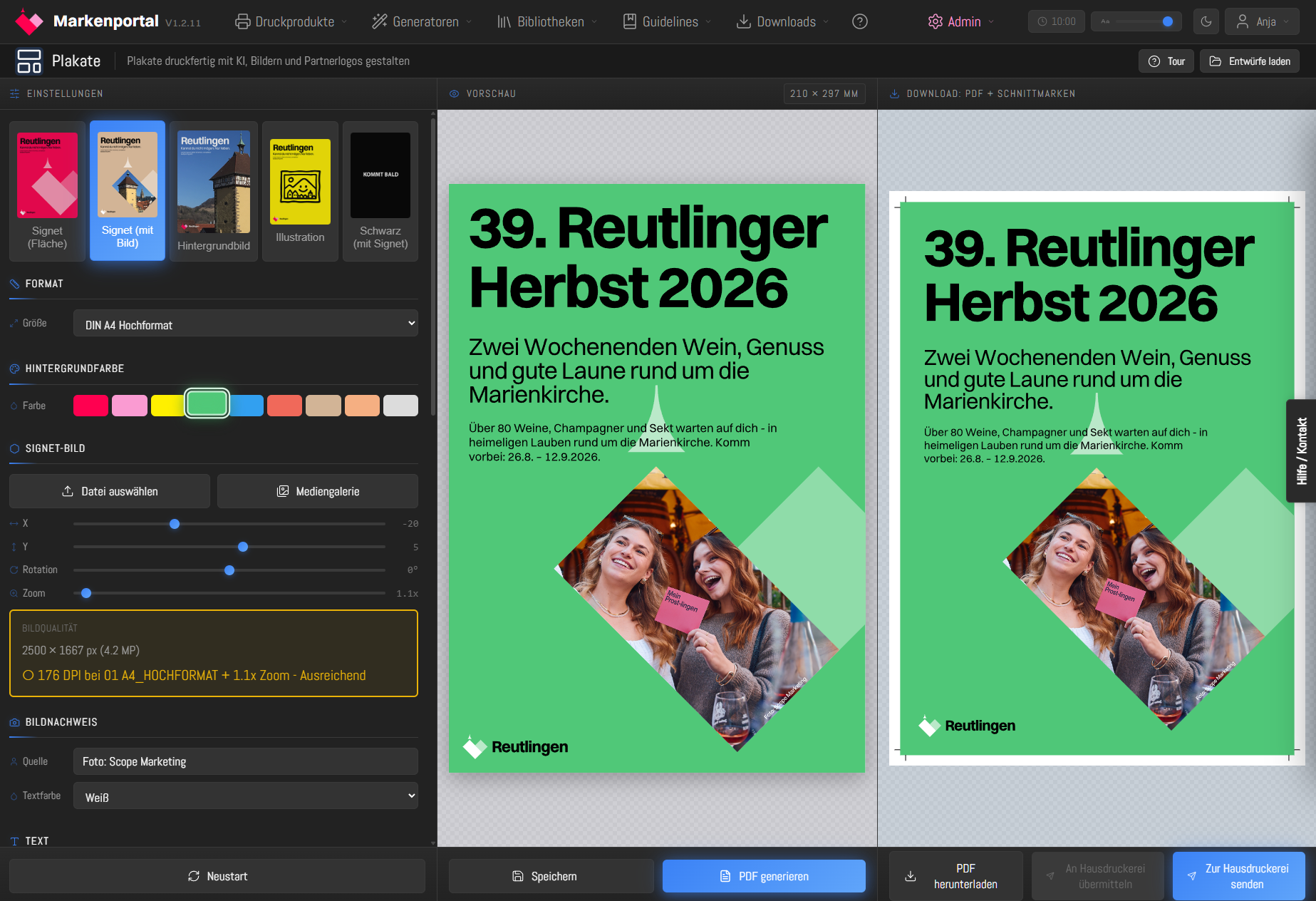Choose the coral background color swatch
Image resolution: width=1316 pixels, height=901 pixels.
(284, 406)
